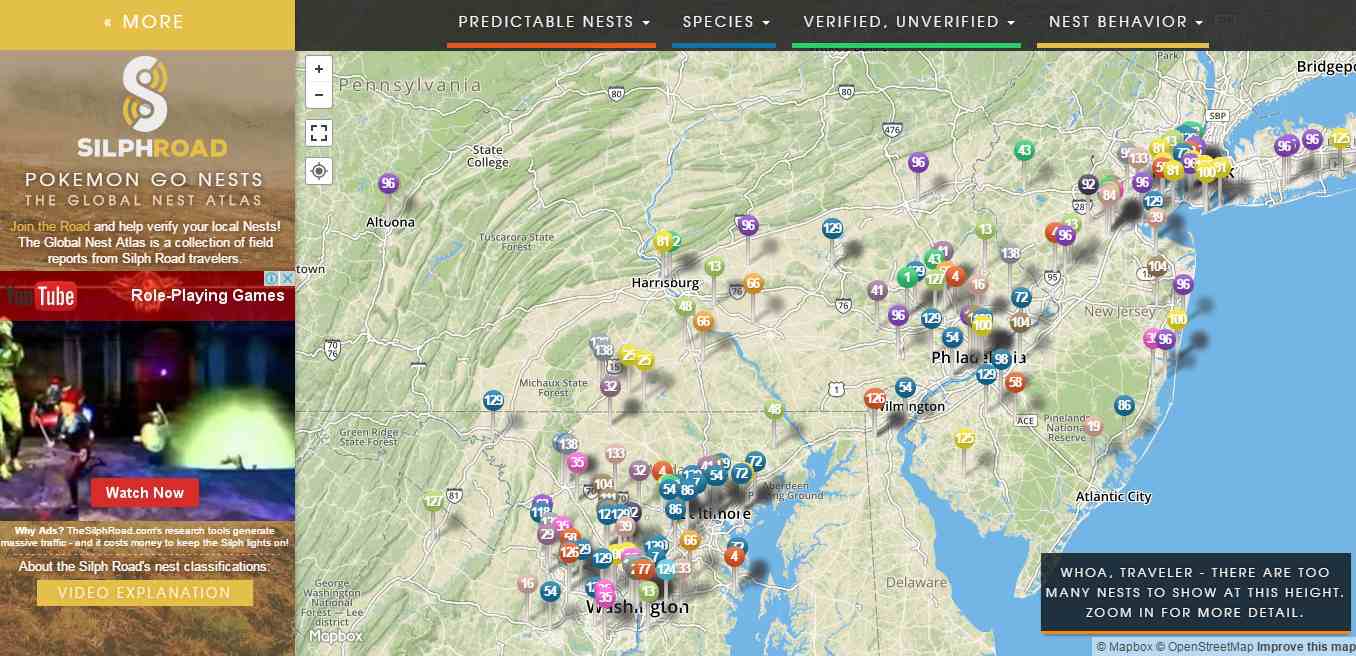Click the Role-Playing Games ad thumbnail
The image size is (1356, 656).
[147, 396]
